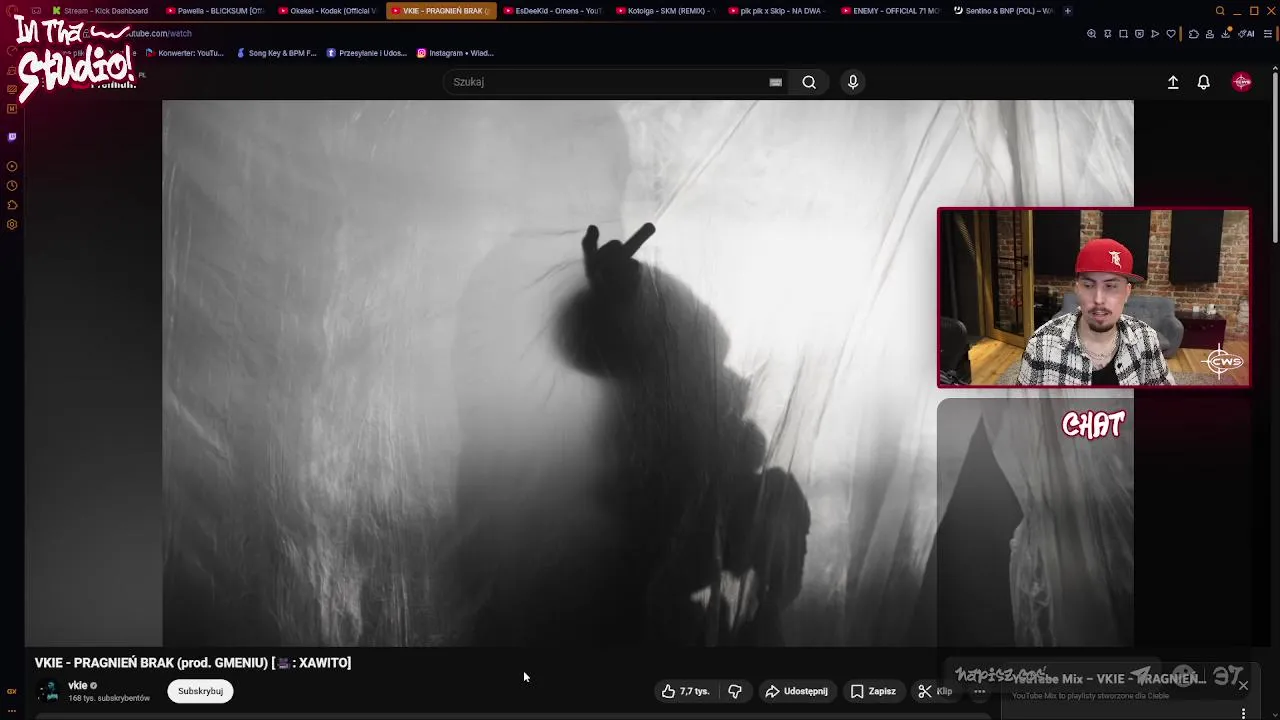Image resolution: width=1280 pixels, height=720 pixels.
Task: Close the YouTube Mix panel with X
Action: [1243, 685]
